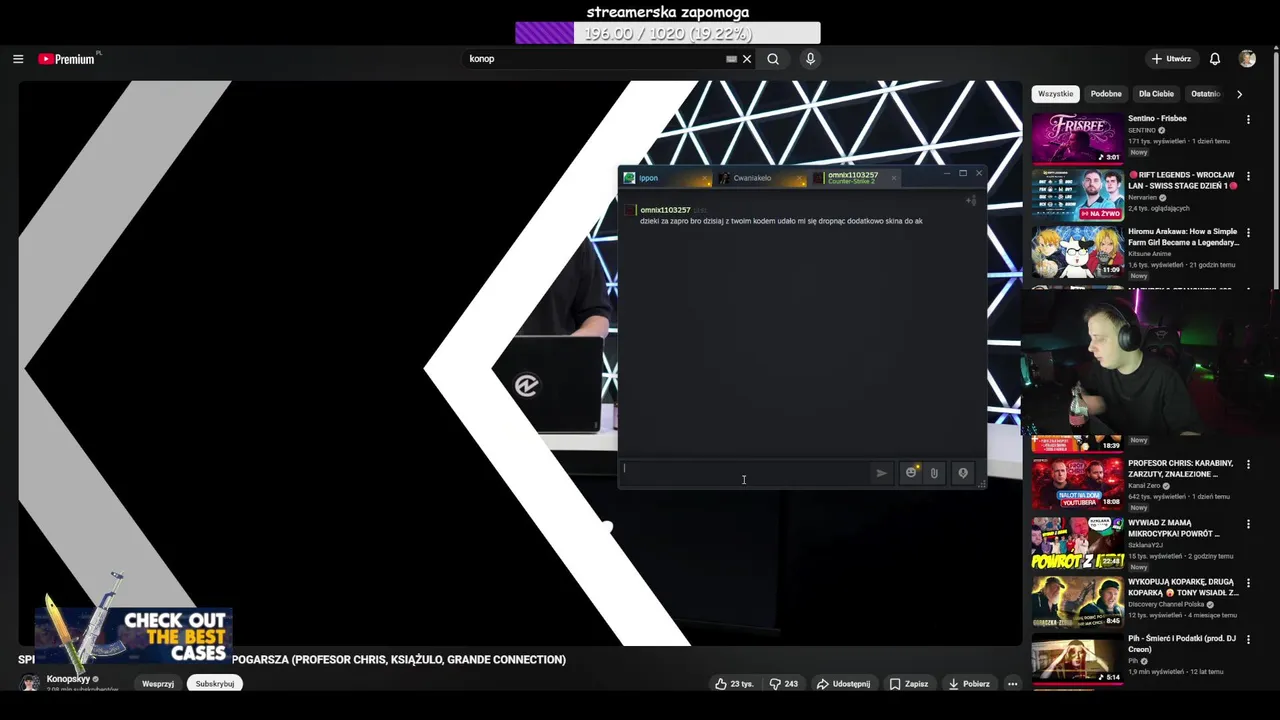Open the notifications bell
1280x720 pixels.
point(1215,59)
